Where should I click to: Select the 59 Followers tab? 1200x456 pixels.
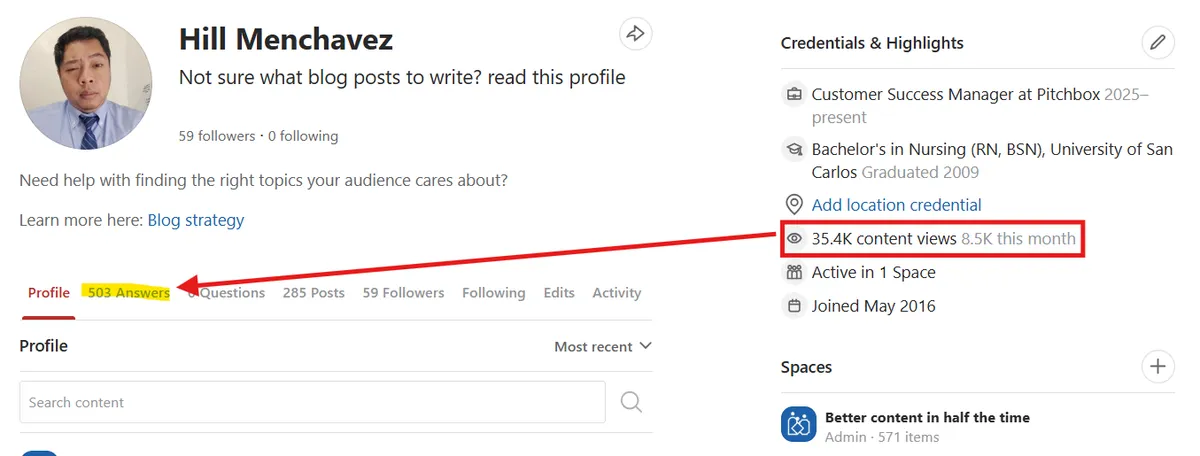[x=403, y=293]
